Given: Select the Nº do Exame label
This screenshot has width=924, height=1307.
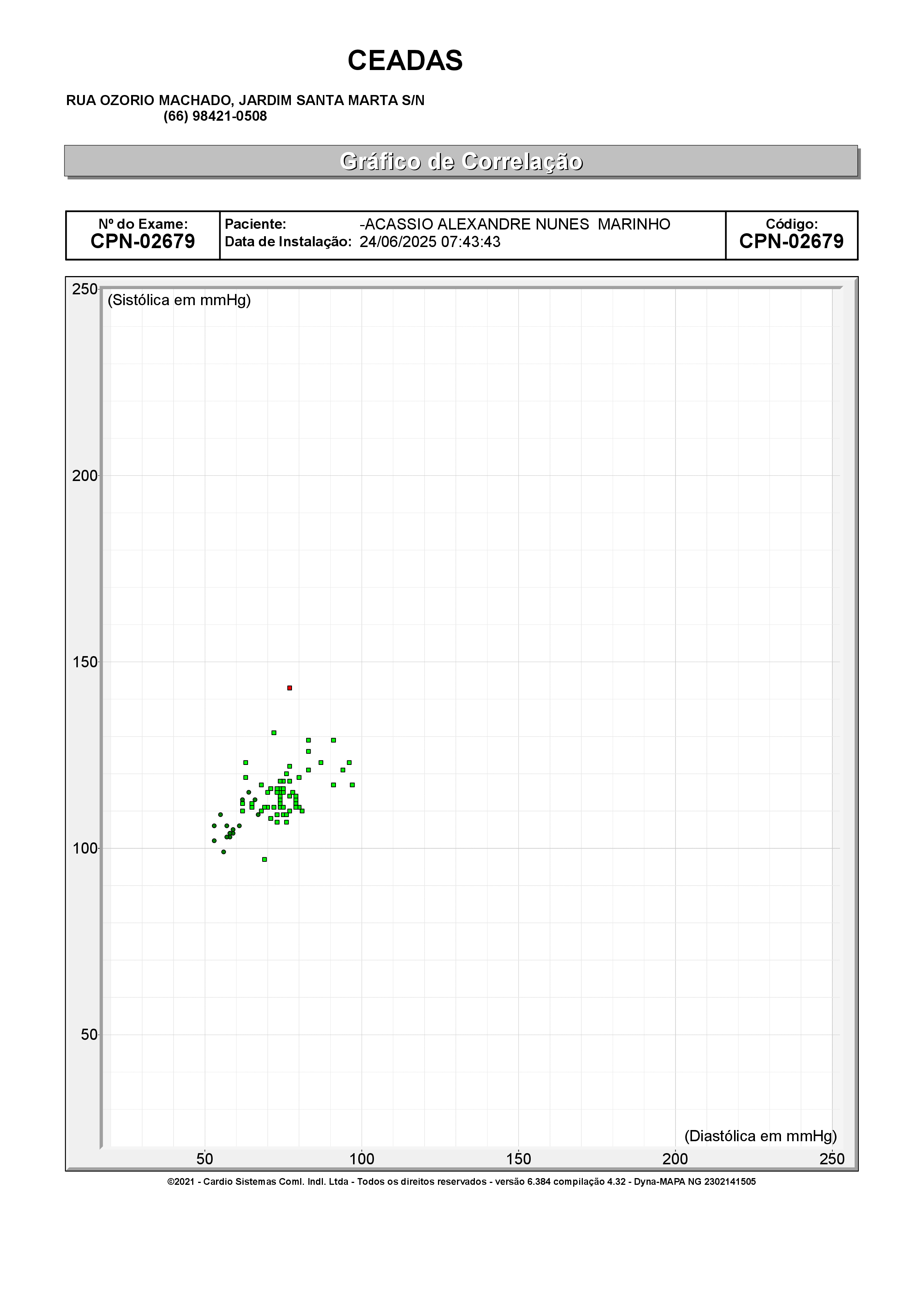Looking at the screenshot, I should [143, 224].
